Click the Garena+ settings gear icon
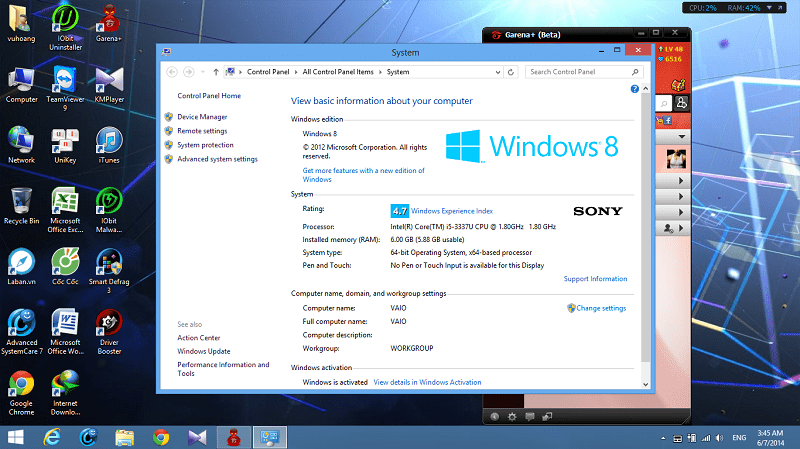 [512, 417]
